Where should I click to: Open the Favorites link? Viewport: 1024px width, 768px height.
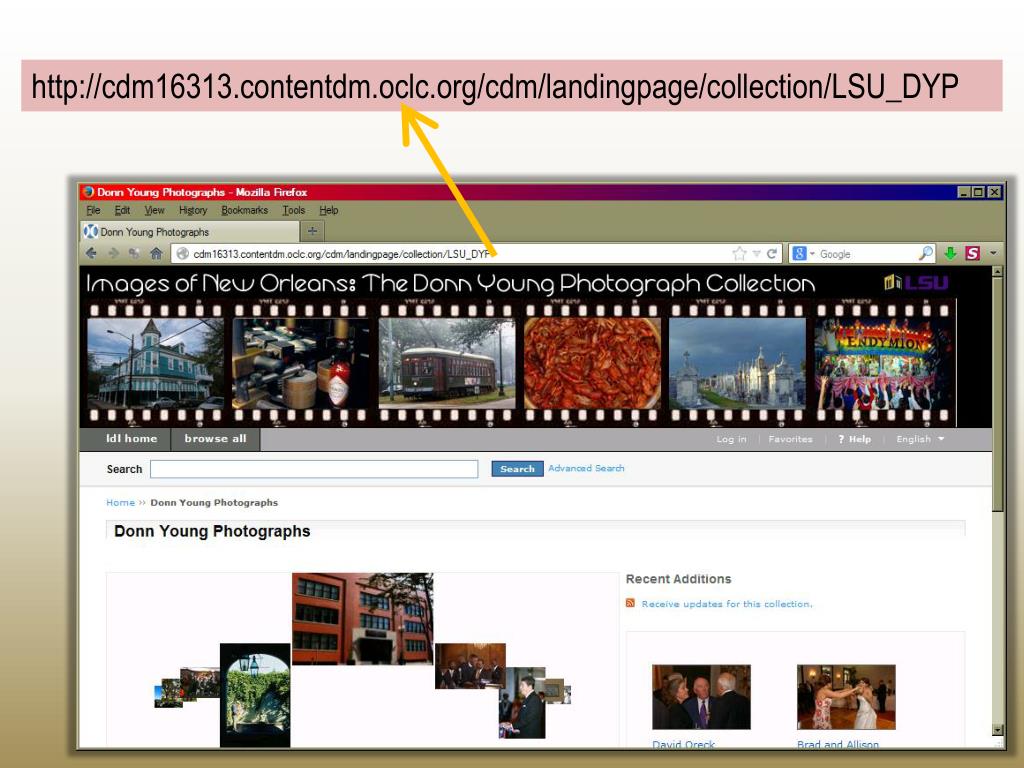click(x=790, y=439)
